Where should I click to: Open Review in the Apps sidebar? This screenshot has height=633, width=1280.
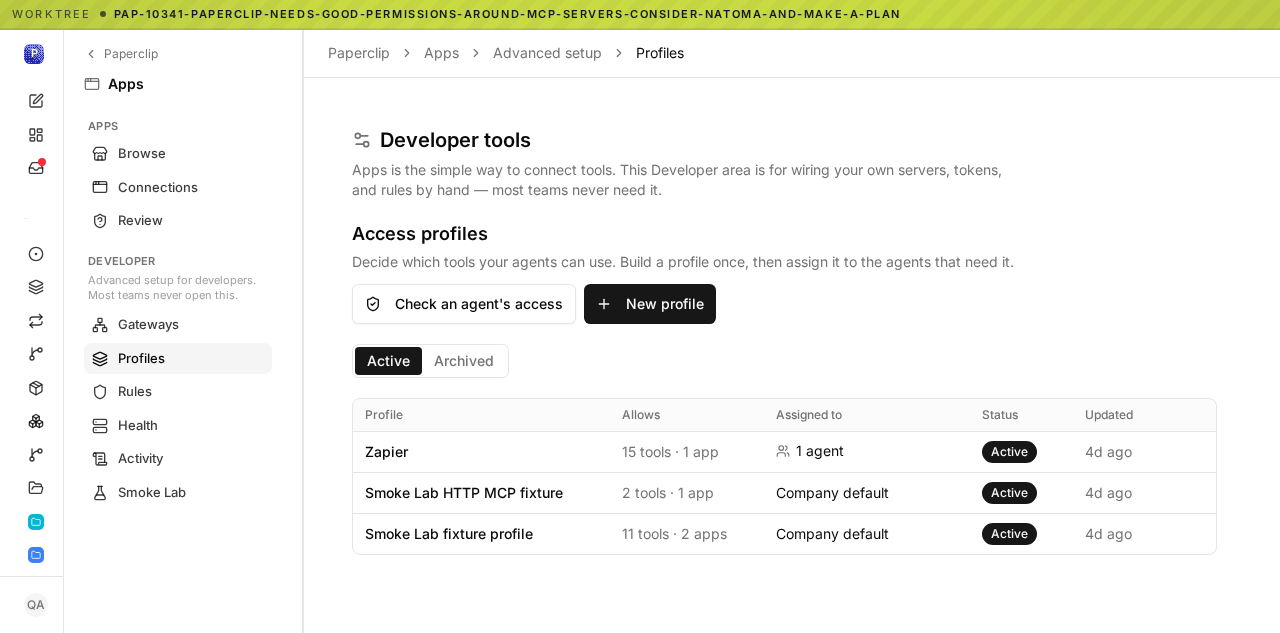tap(178, 221)
